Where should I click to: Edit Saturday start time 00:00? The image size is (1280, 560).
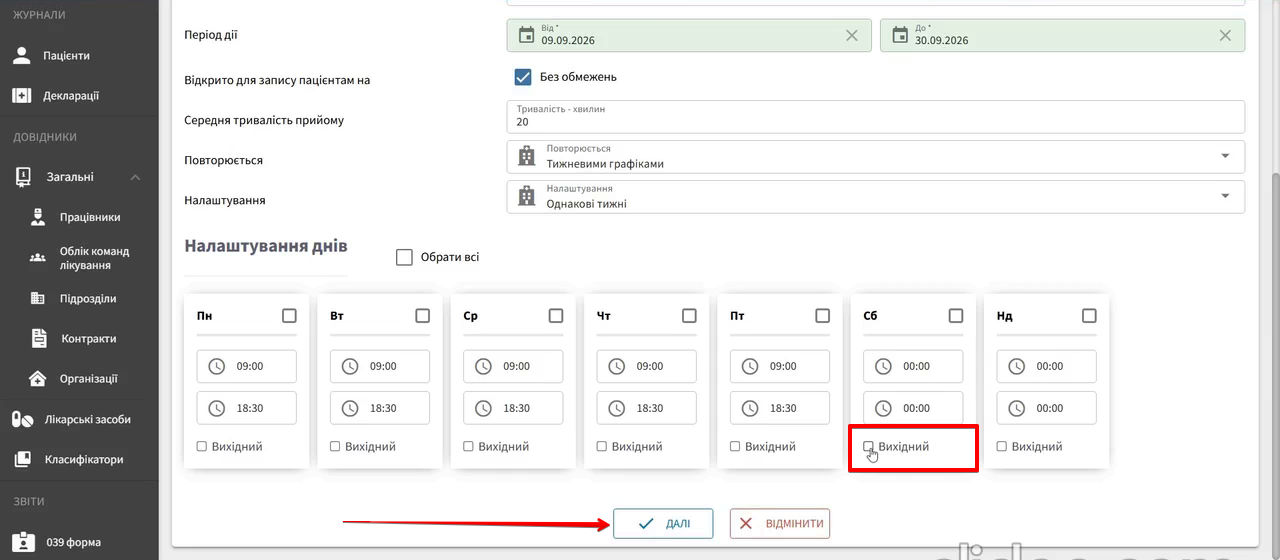(x=913, y=366)
